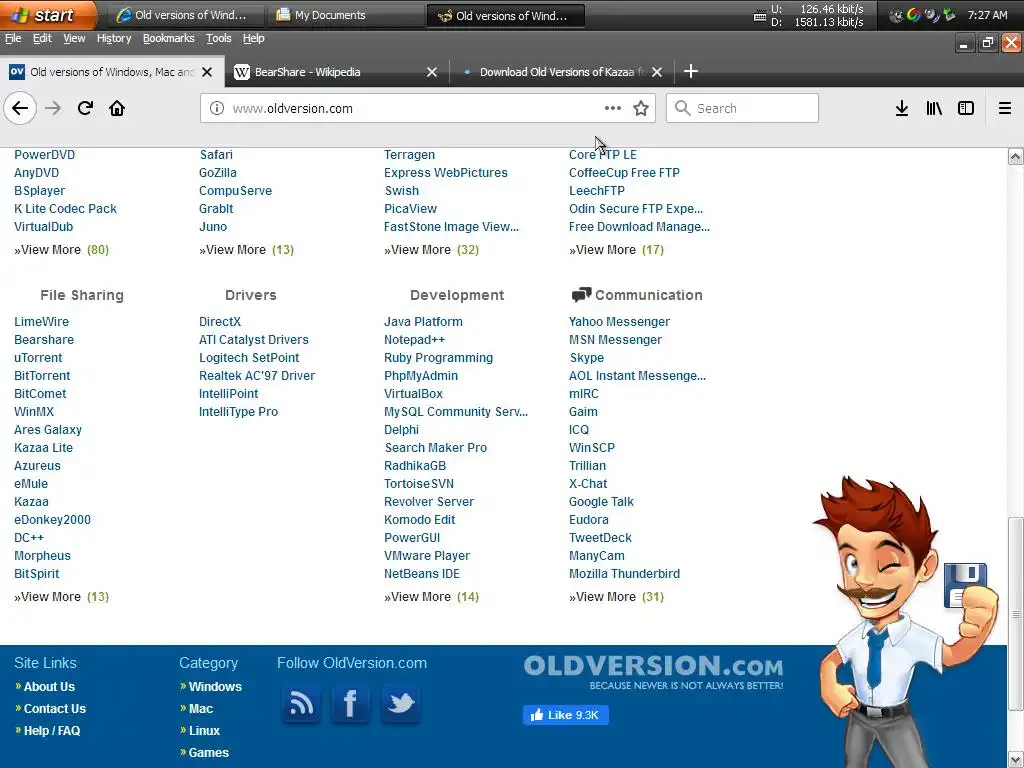Open OldVersion Facebook page icon
This screenshot has height=768, width=1024.
click(351, 704)
